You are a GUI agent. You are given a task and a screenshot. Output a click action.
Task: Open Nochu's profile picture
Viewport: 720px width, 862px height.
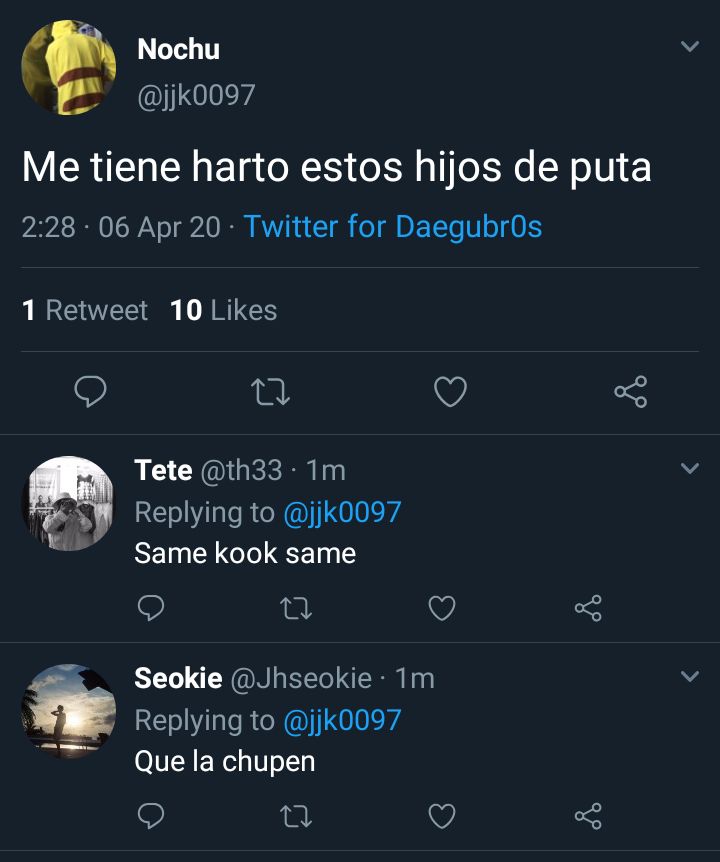pyautogui.click(x=69, y=68)
